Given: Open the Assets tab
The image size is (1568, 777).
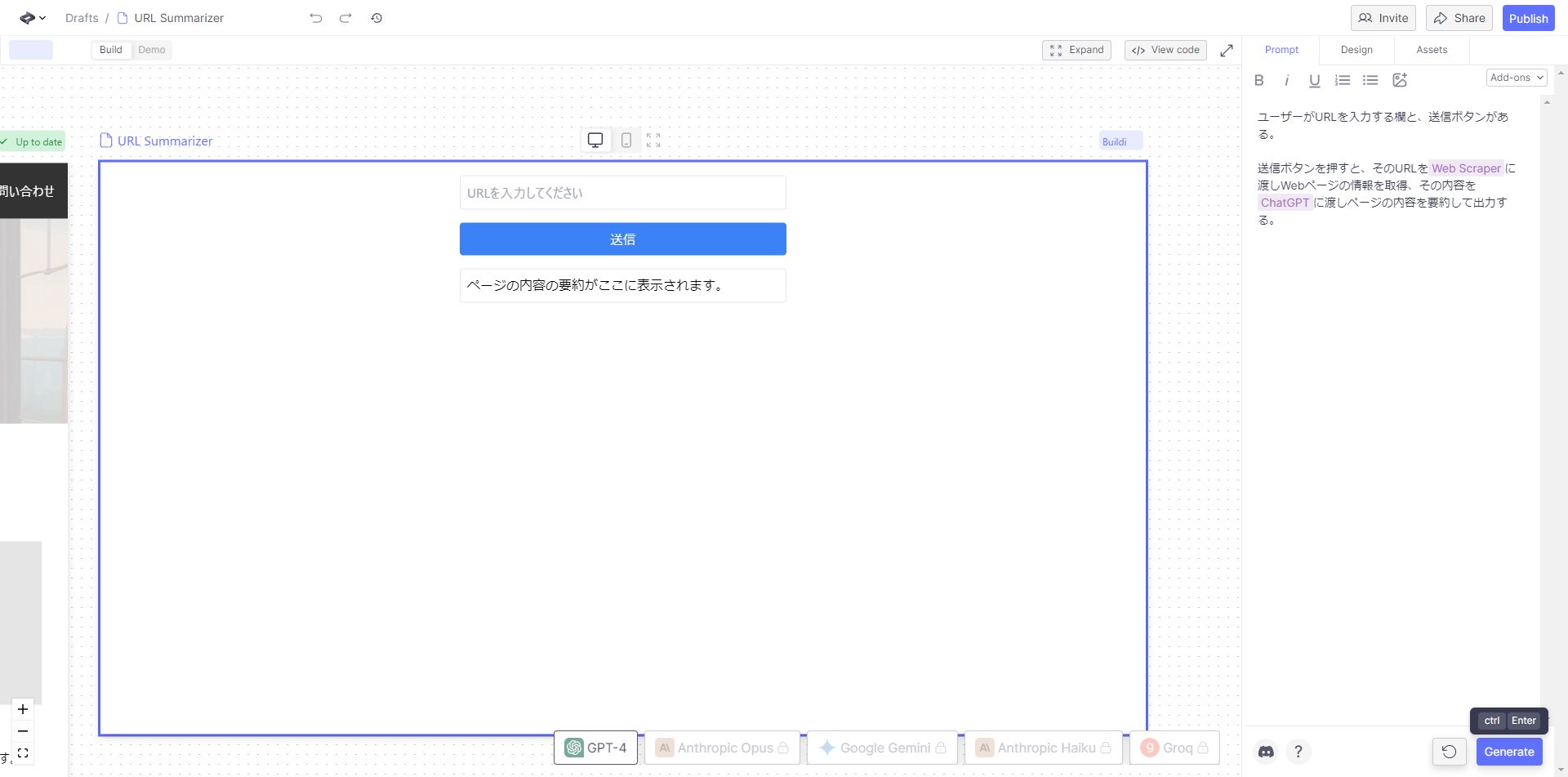Looking at the screenshot, I should coord(1431,50).
